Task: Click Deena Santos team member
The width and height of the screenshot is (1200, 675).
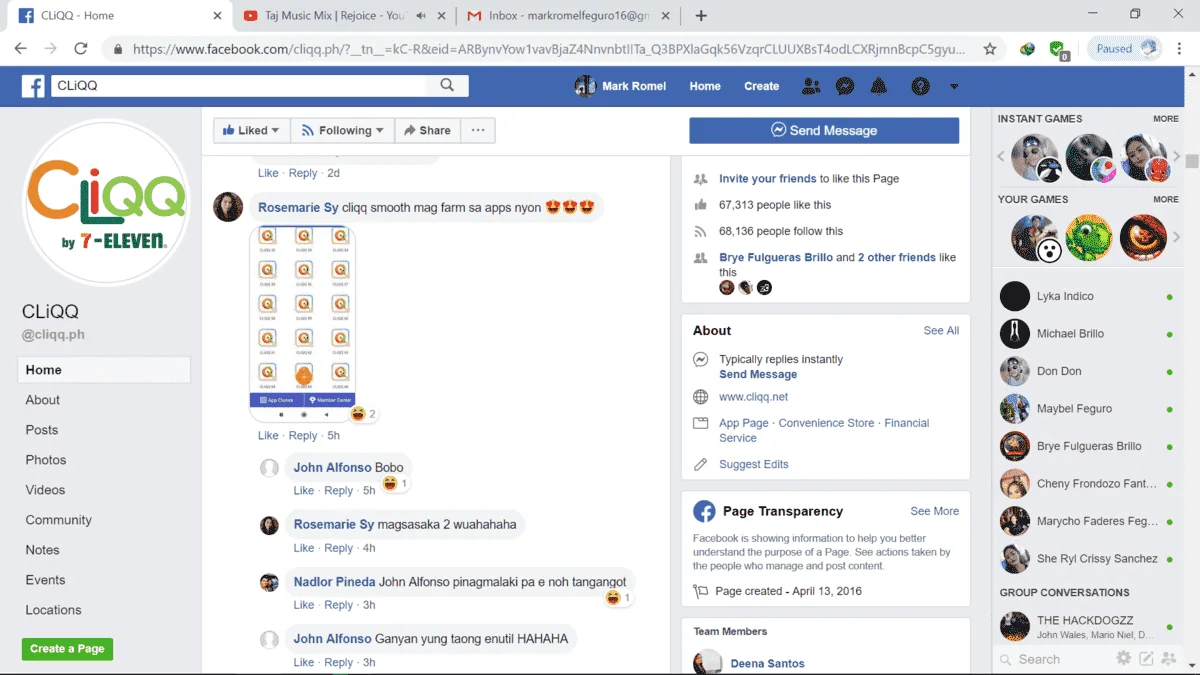Action: click(767, 663)
